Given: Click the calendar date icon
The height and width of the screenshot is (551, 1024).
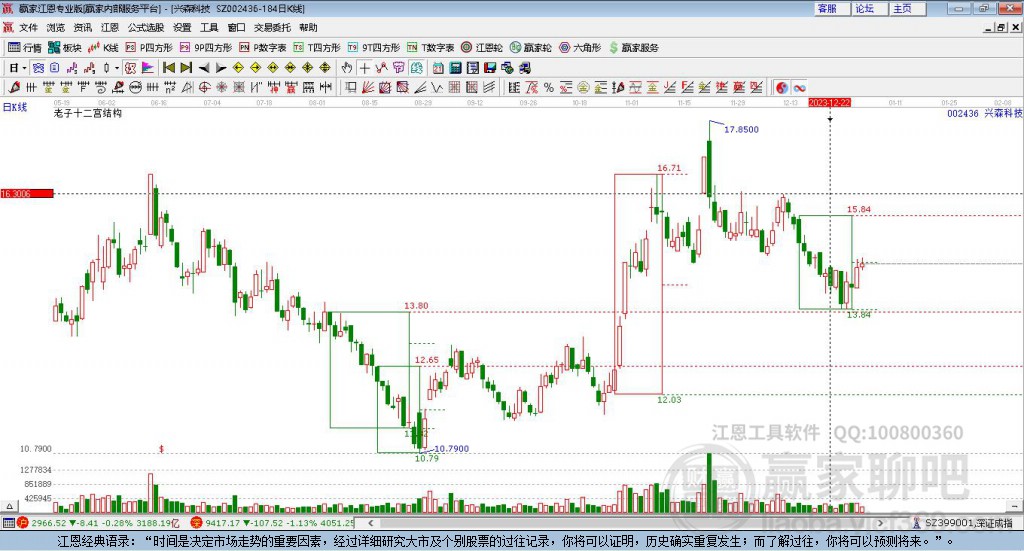Looking at the screenshot, I should [x=438, y=68].
